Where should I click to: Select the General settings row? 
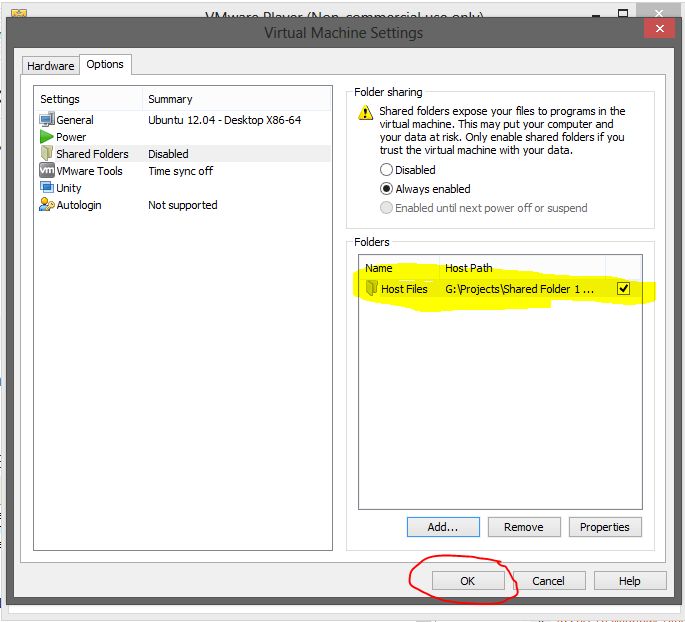coord(184,120)
